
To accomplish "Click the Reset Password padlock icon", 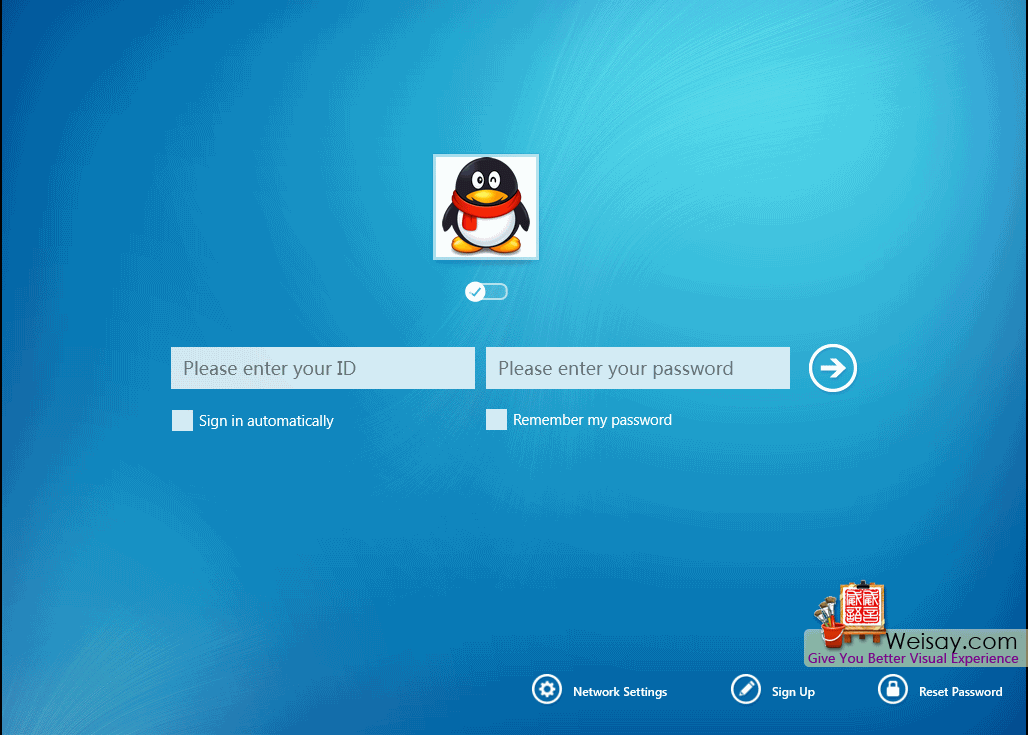I will (x=892, y=689).
